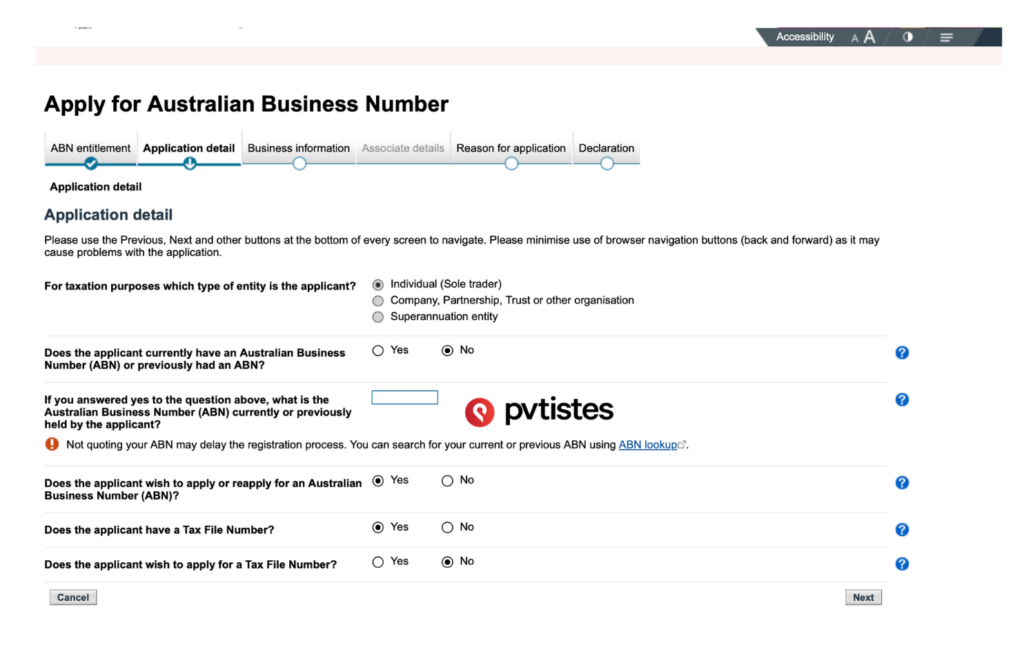Switch to the Business information tab
This screenshot has height=654, width=1024.
point(298,148)
